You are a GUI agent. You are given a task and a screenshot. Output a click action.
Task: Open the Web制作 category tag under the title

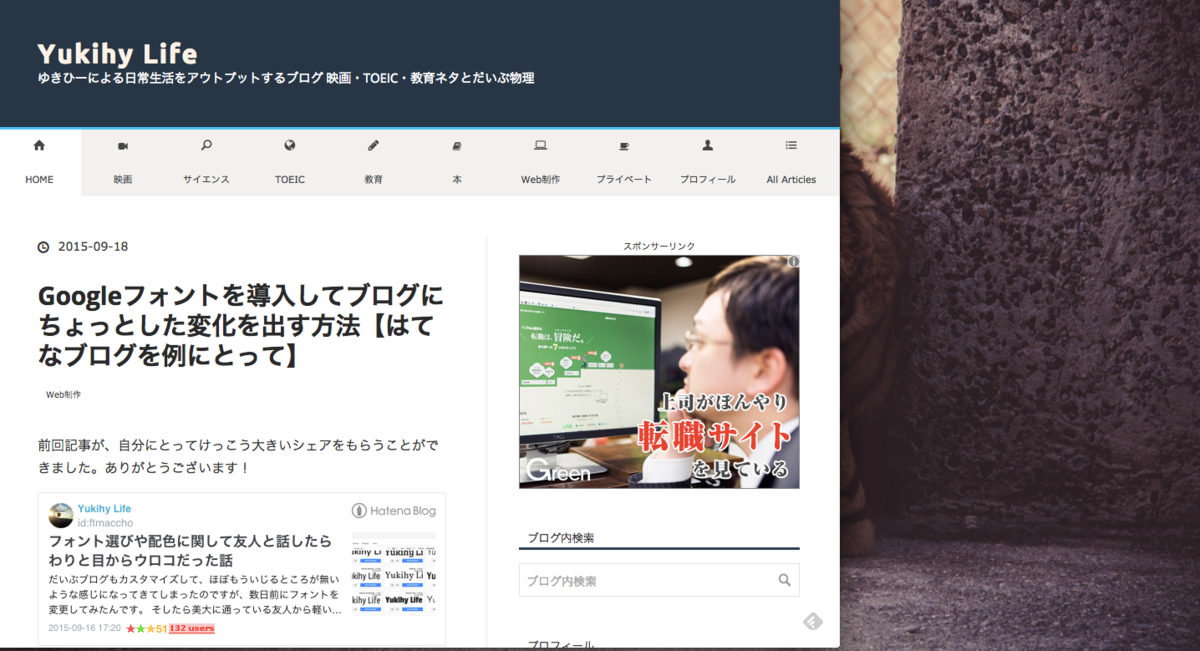pyautogui.click(x=63, y=395)
